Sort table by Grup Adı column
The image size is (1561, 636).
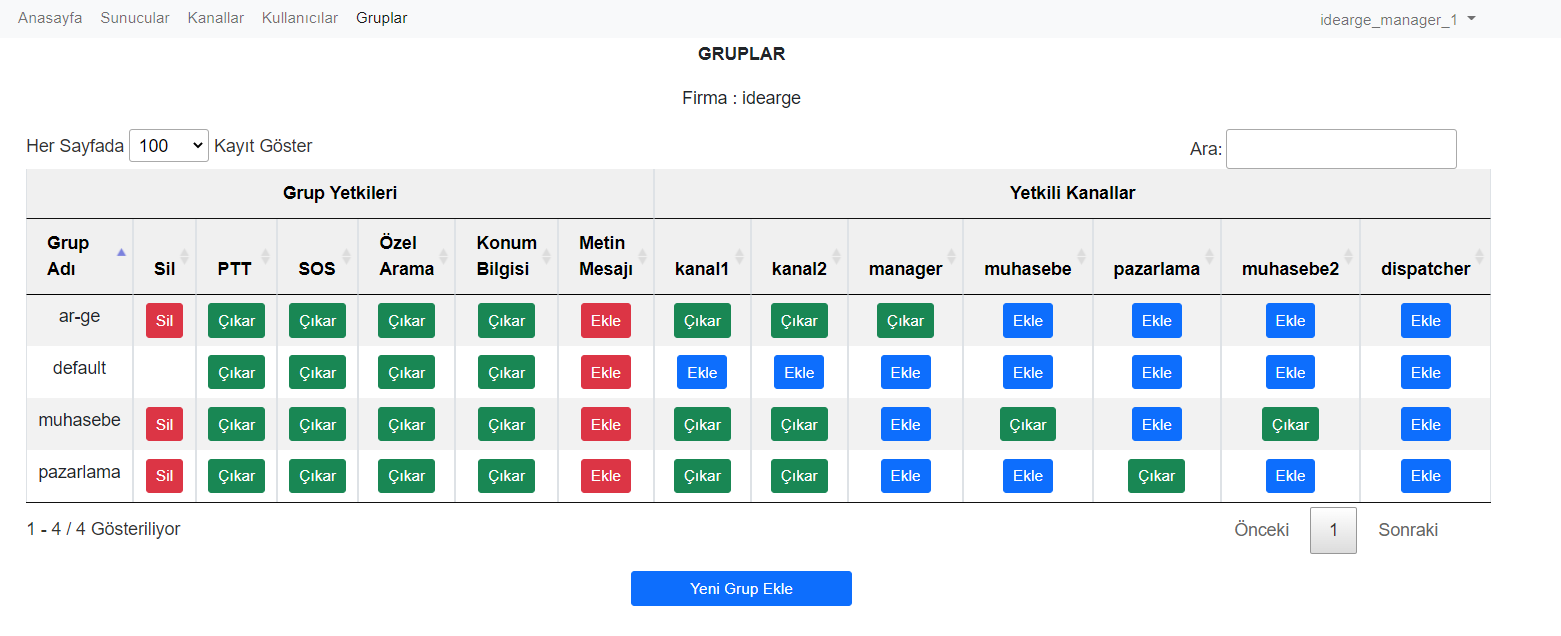point(80,256)
